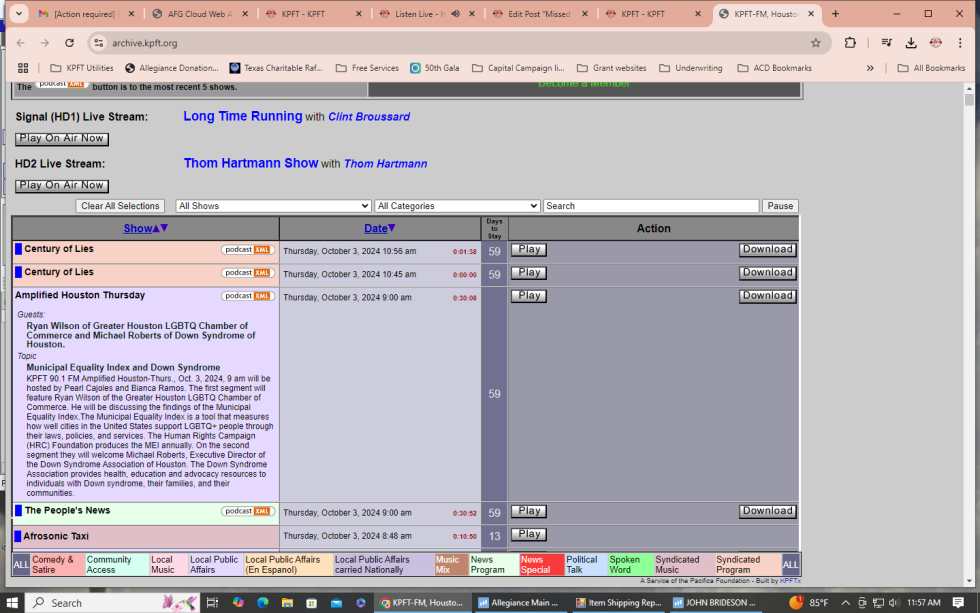Click the Clear All Selections button
980x613 pixels.
pyautogui.click(x=119, y=205)
